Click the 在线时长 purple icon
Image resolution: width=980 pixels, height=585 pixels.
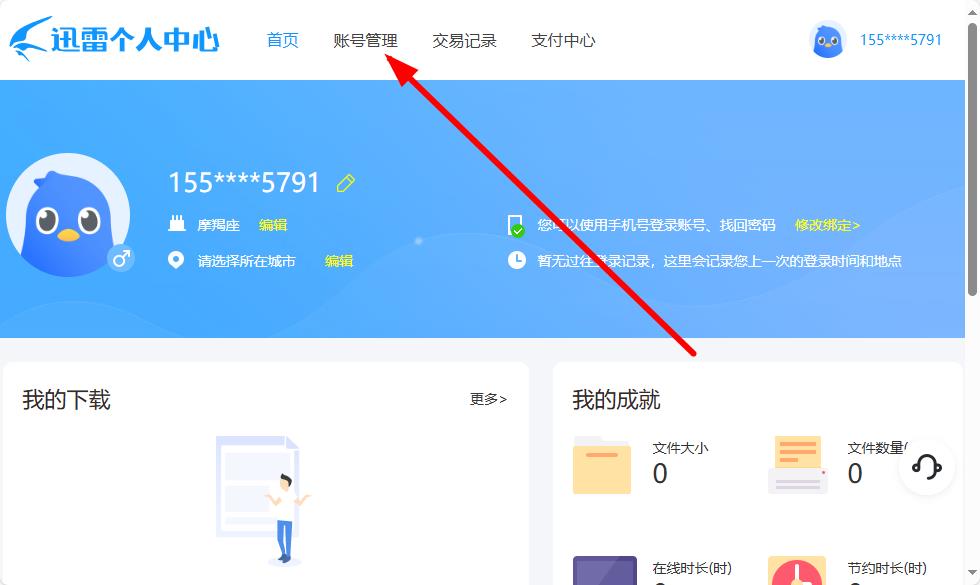pyautogui.click(x=605, y=570)
